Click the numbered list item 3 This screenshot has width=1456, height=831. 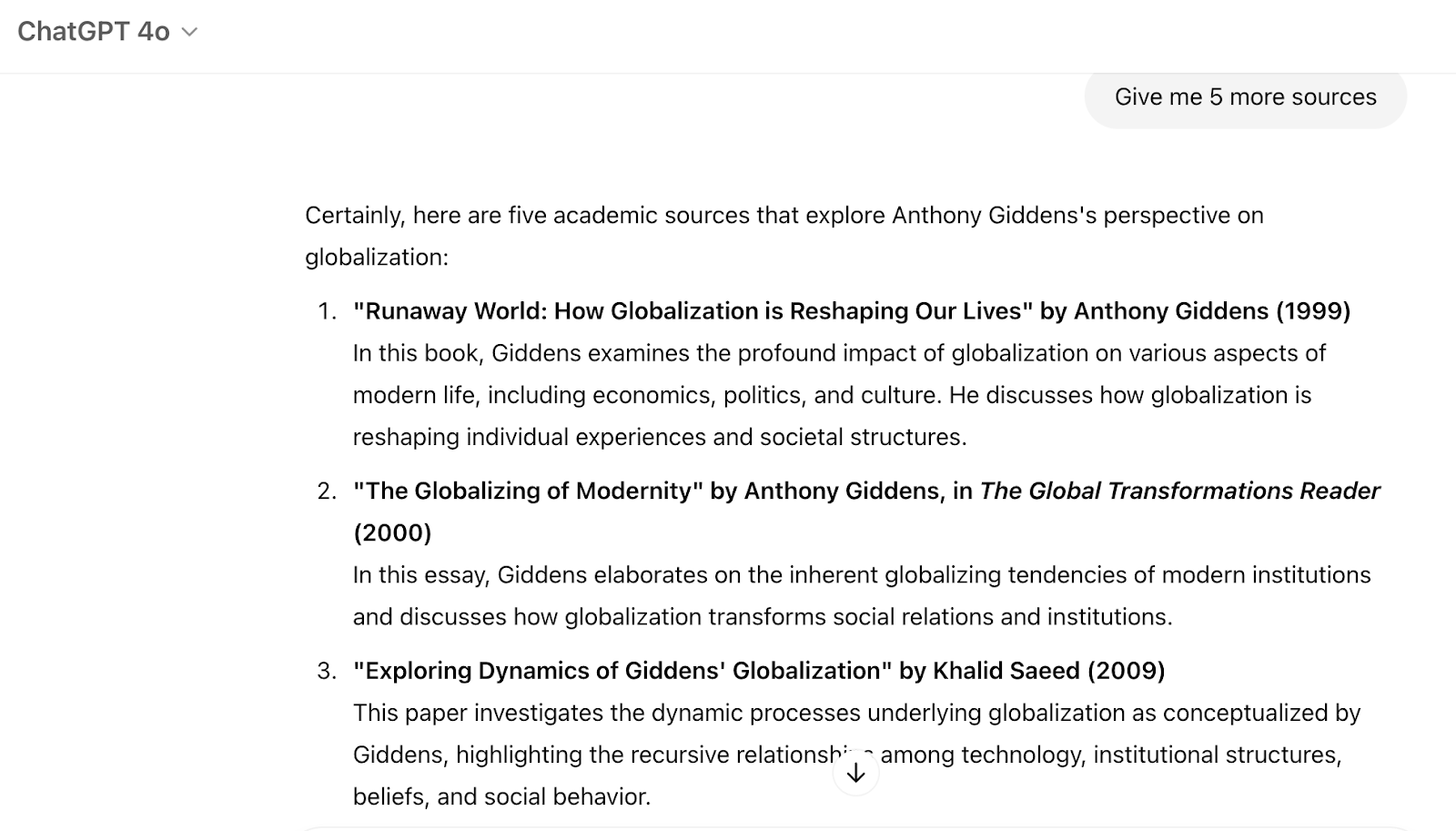(325, 671)
